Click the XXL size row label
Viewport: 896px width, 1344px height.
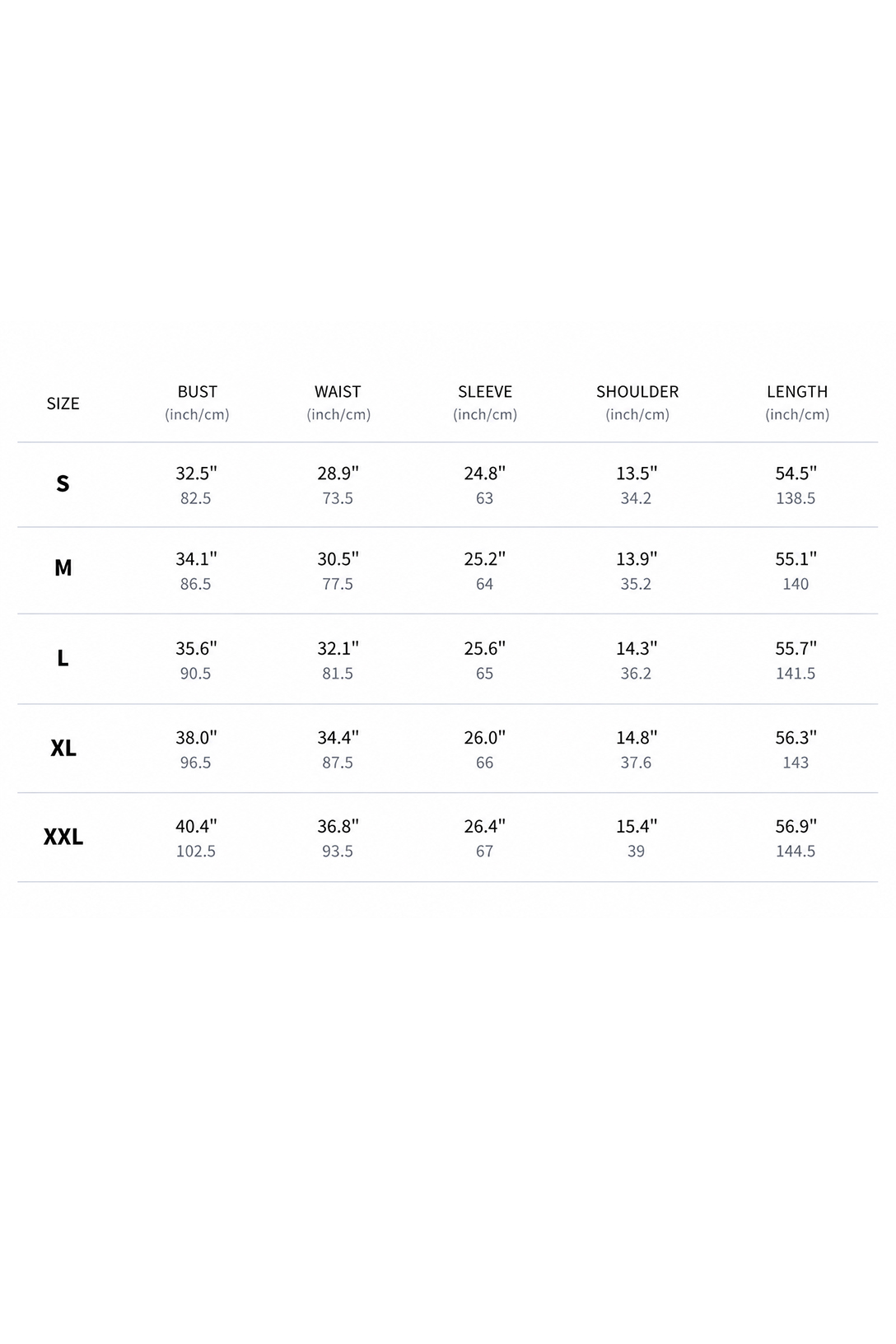tap(63, 837)
